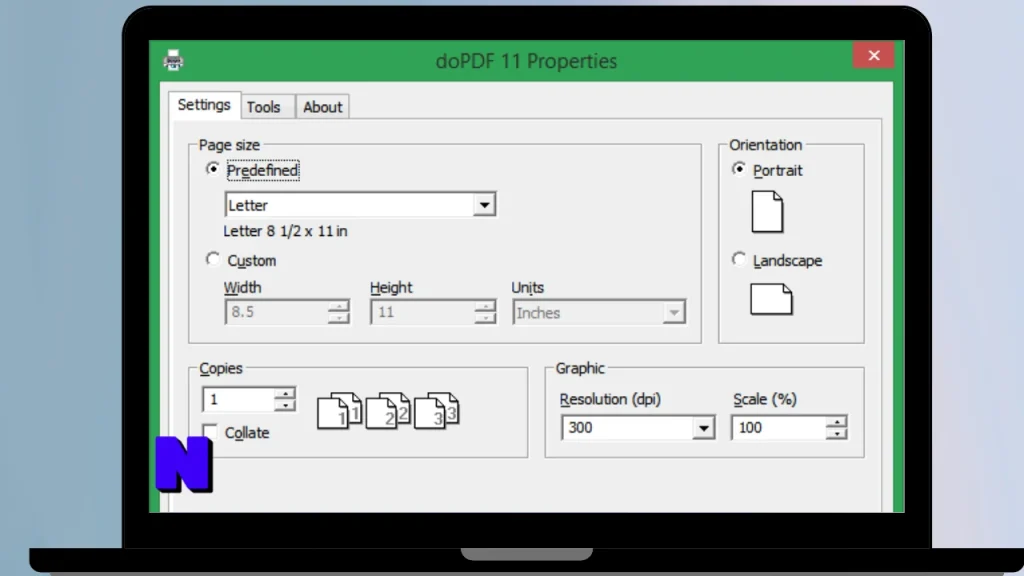1024x576 pixels.
Task: Click the Scale (%) input field
Action: click(778, 428)
